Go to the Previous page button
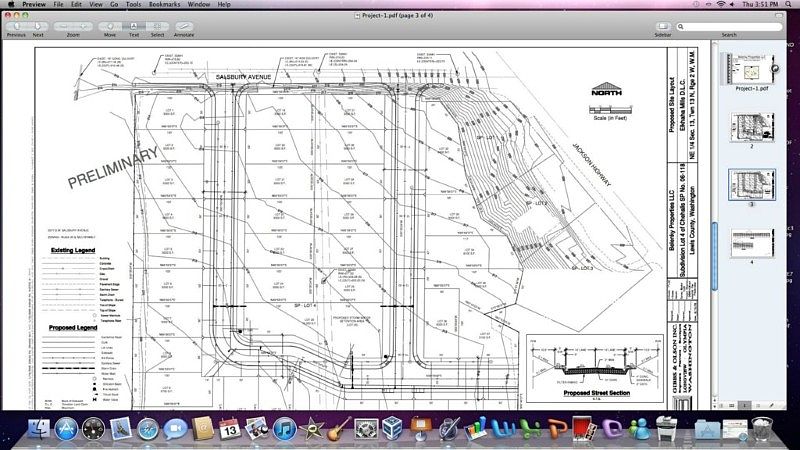Screen dimensions: 800x450 16,26
